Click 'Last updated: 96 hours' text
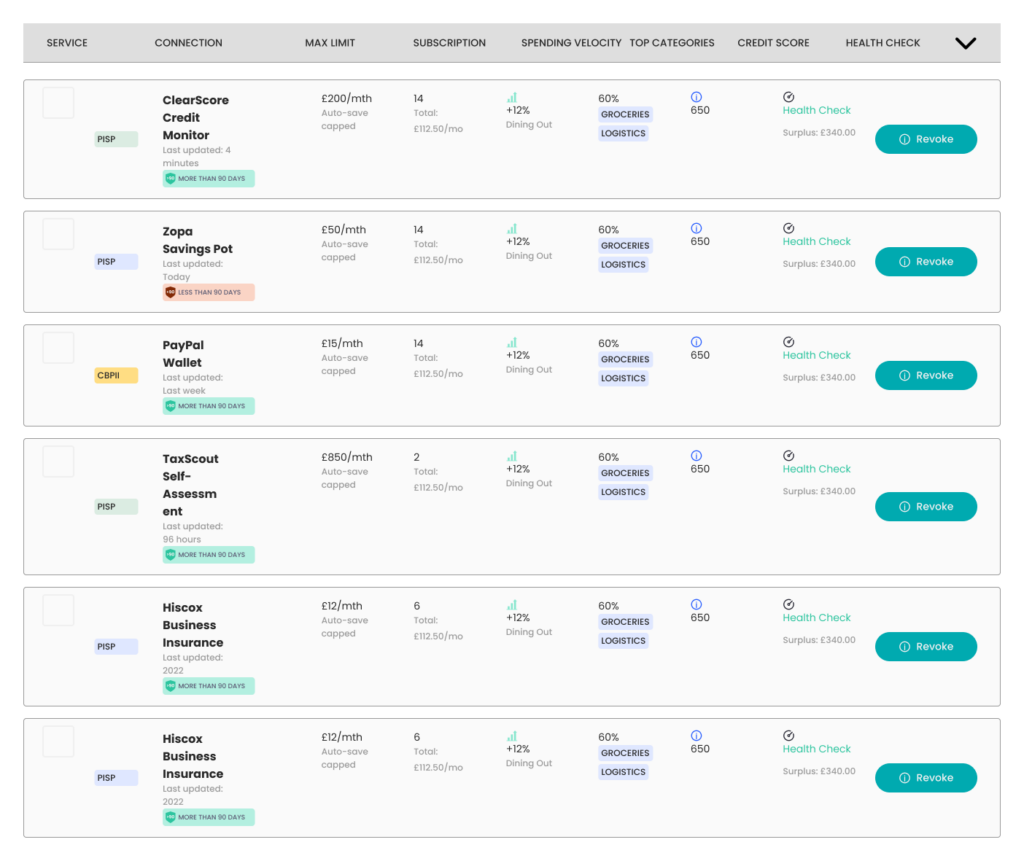The height and width of the screenshot is (861, 1024). 193,532
